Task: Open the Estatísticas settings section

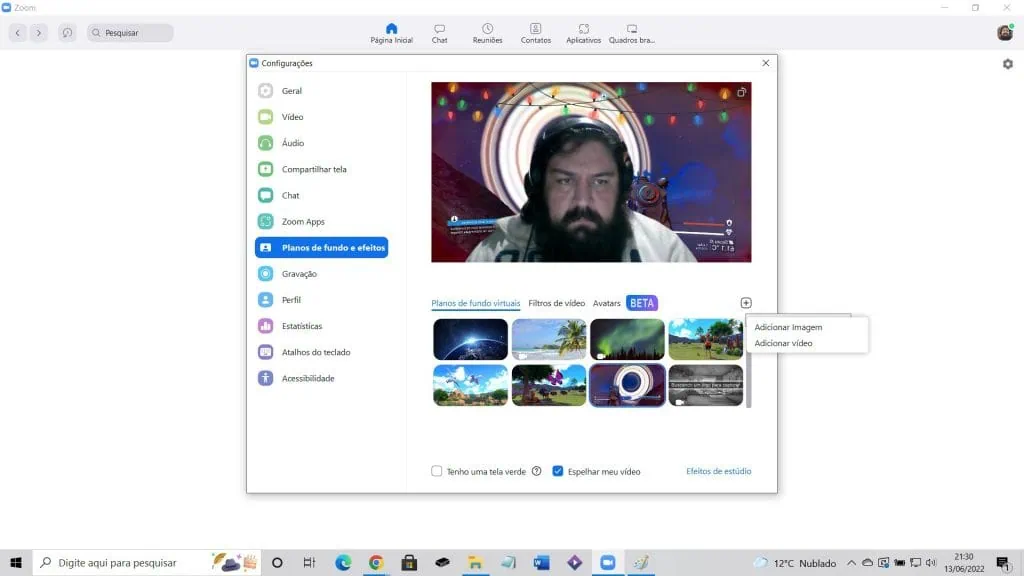Action: coord(303,325)
